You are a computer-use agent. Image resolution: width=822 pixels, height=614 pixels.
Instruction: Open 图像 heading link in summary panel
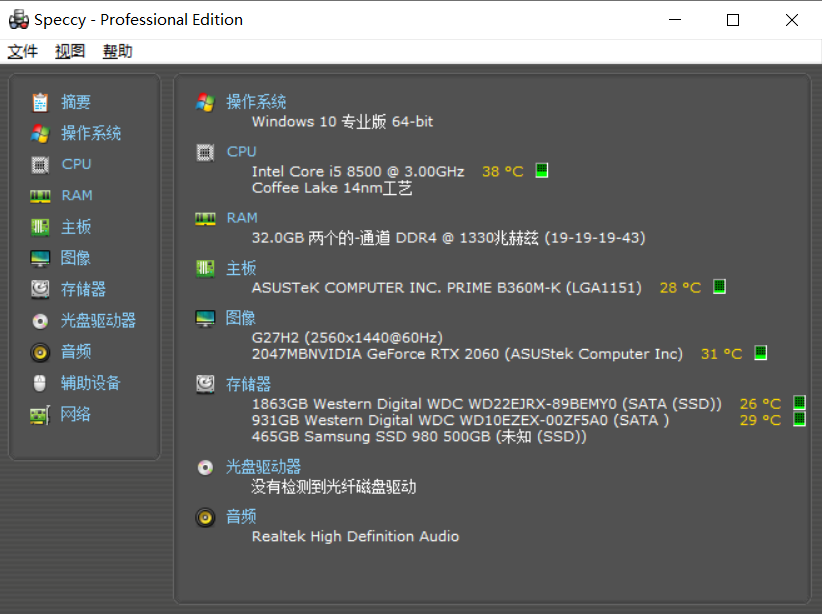[x=241, y=318]
